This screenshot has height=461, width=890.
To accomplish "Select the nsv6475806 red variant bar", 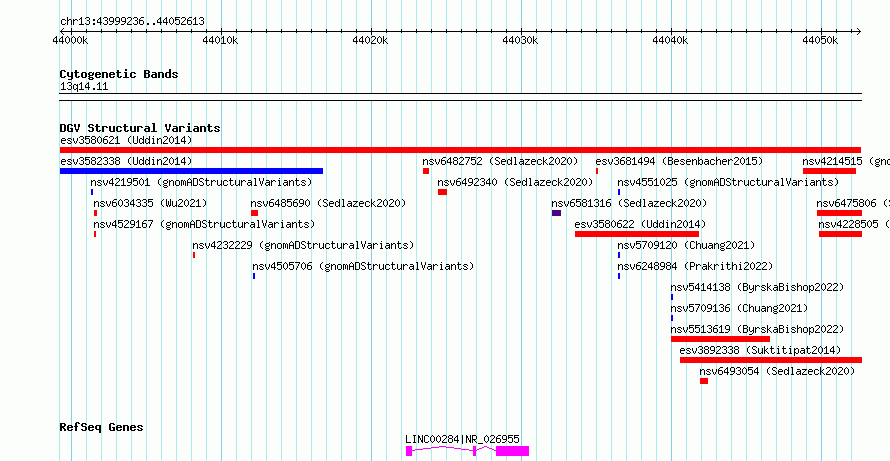I will point(839,213).
